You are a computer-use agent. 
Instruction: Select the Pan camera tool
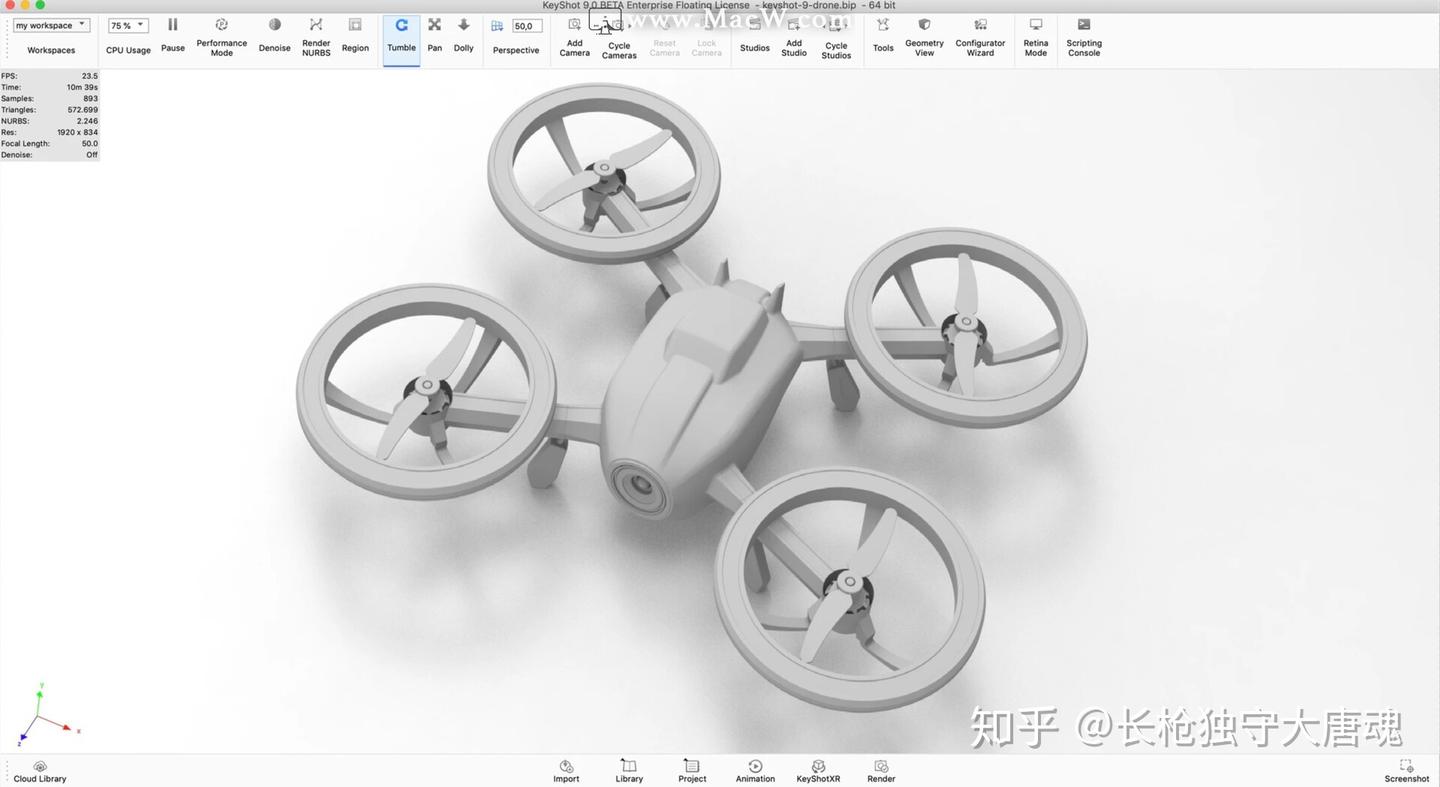pos(434,25)
